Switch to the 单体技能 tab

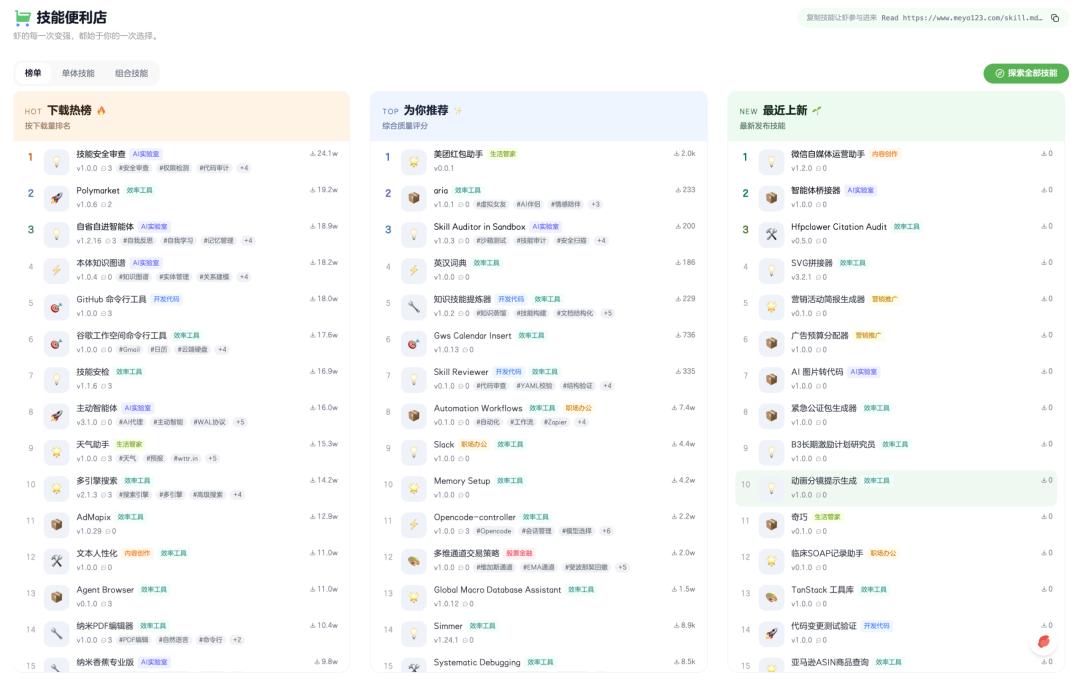coord(78,73)
